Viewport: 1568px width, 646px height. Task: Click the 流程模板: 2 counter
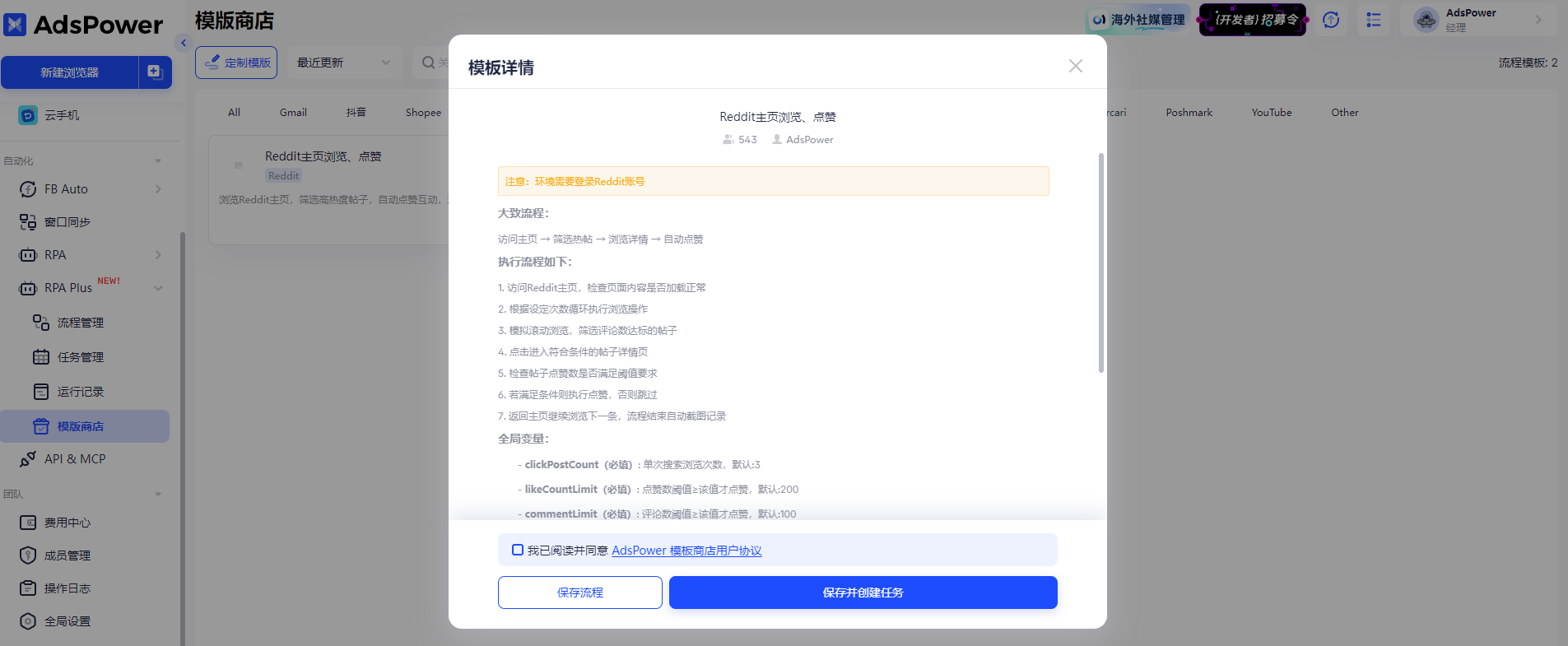coord(1528,63)
